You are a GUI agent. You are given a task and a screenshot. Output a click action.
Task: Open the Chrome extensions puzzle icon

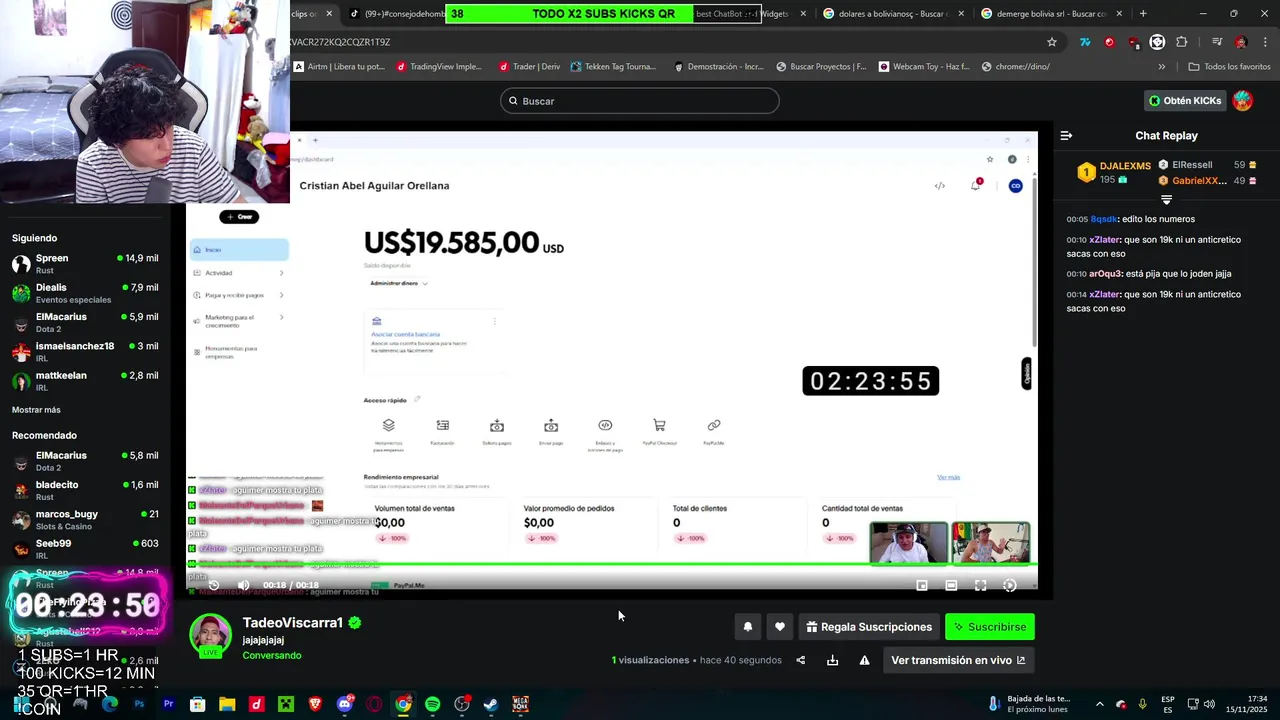pos(1182,42)
